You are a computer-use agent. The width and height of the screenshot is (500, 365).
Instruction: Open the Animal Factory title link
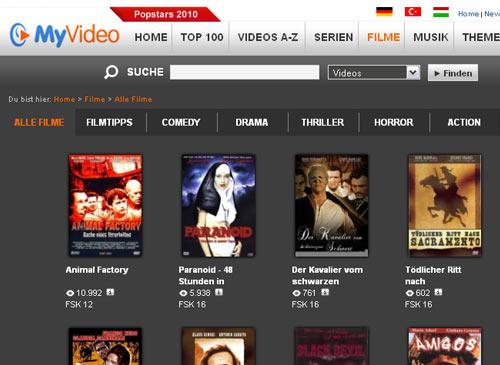[x=97, y=270]
